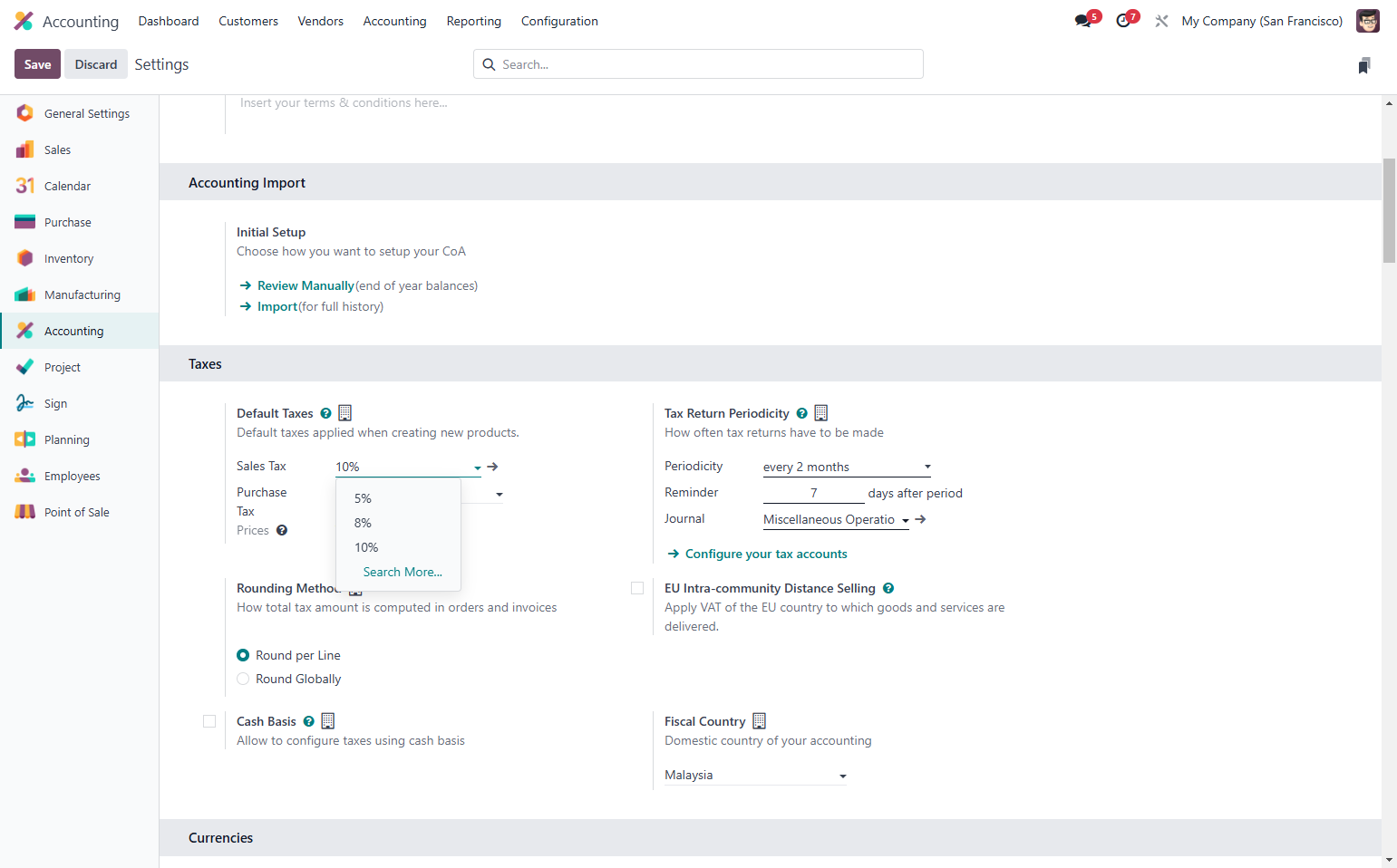Click building icon next to Fiscal Country
The width and height of the screenshot is (1397, 868).
click(760, 721)
